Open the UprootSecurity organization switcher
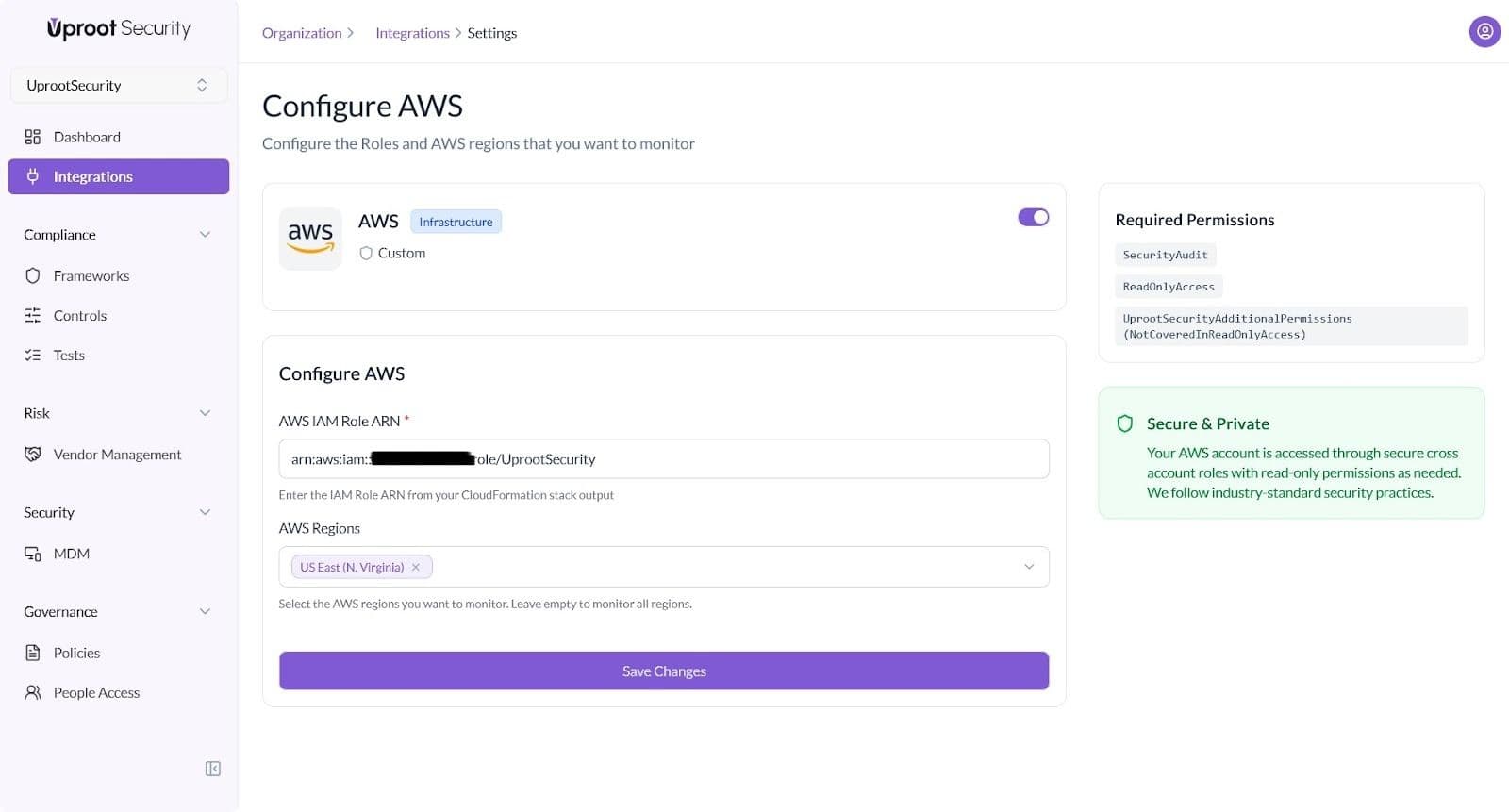The image size is (1509, 812). pyautogui.click(x=118, y=85)
